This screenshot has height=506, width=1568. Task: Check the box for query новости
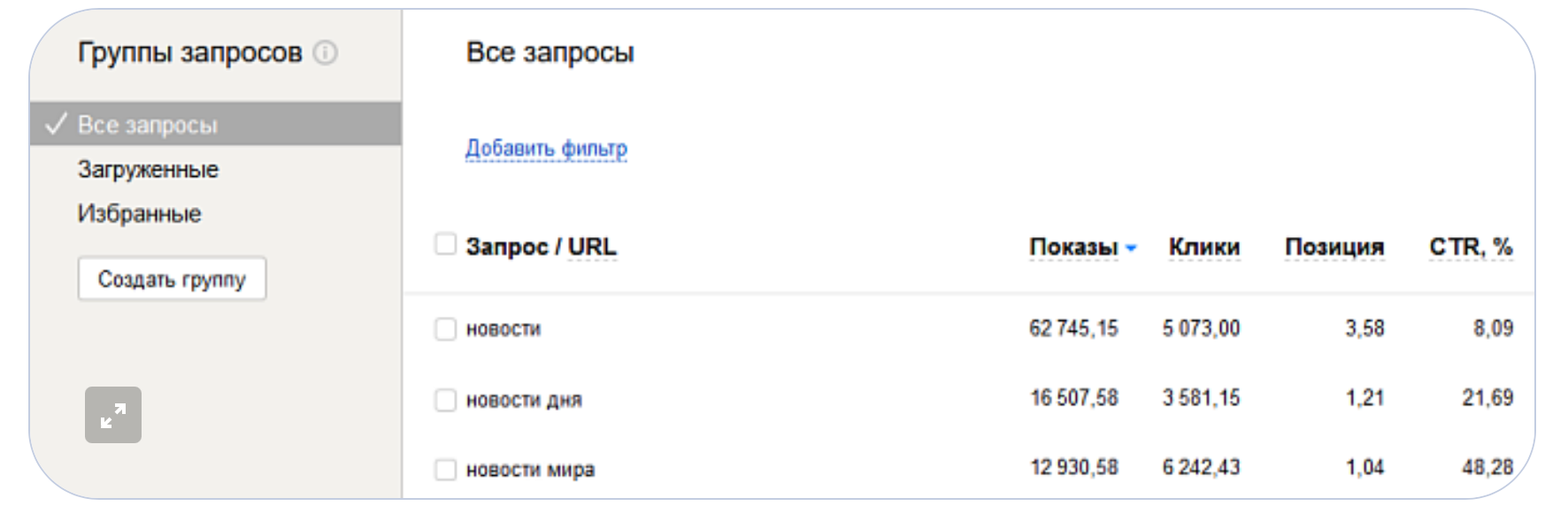click(x=445, y=329)
